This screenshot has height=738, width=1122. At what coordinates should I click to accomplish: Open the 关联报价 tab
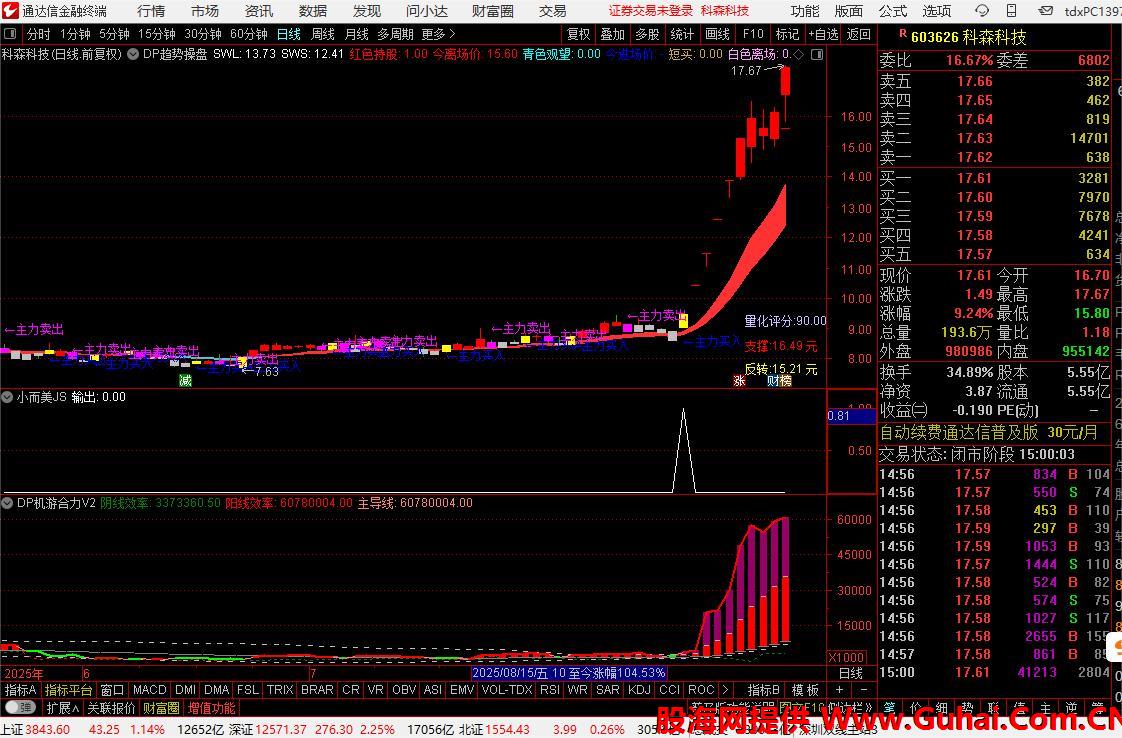click(111, 708)
